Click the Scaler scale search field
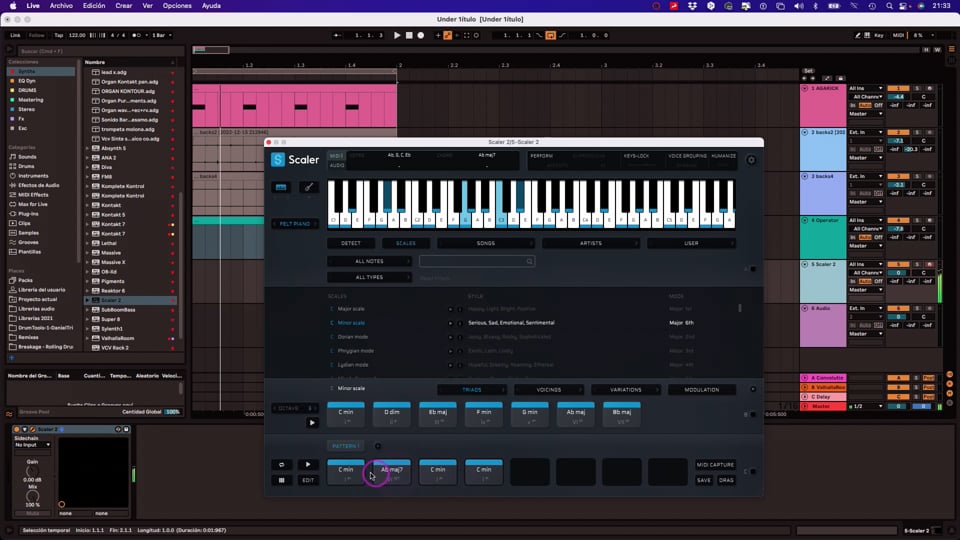Viewport: 960px width, 540px height. pos(477,261)
